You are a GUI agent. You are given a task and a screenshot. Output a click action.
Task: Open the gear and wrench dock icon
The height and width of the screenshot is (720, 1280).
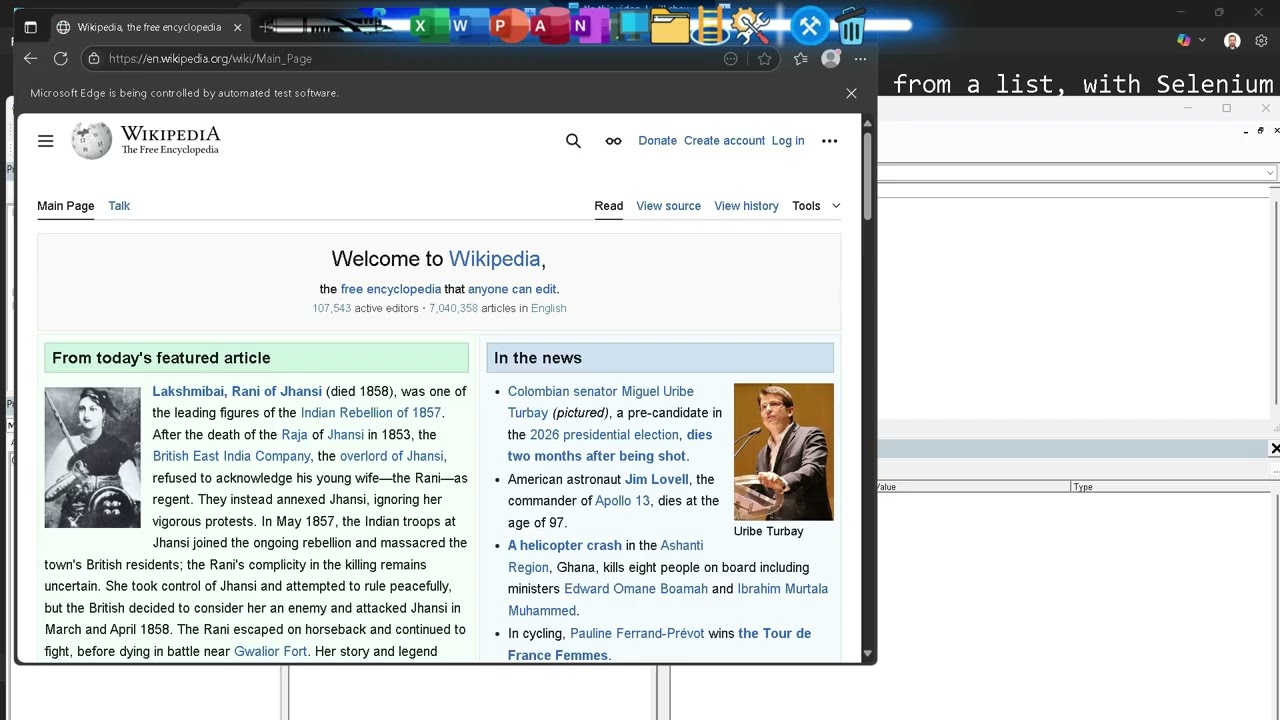[750, 26]
